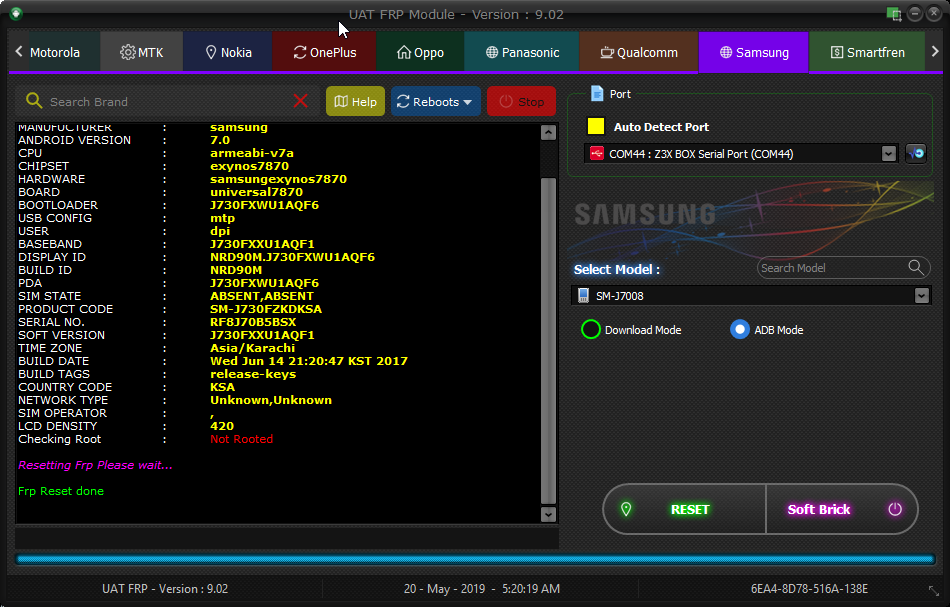The width and height of the screenshot is (950, 607).
Task: Click 'UAT FRP - Version : 9.02' status text
Action: click(x=165, y=589)
